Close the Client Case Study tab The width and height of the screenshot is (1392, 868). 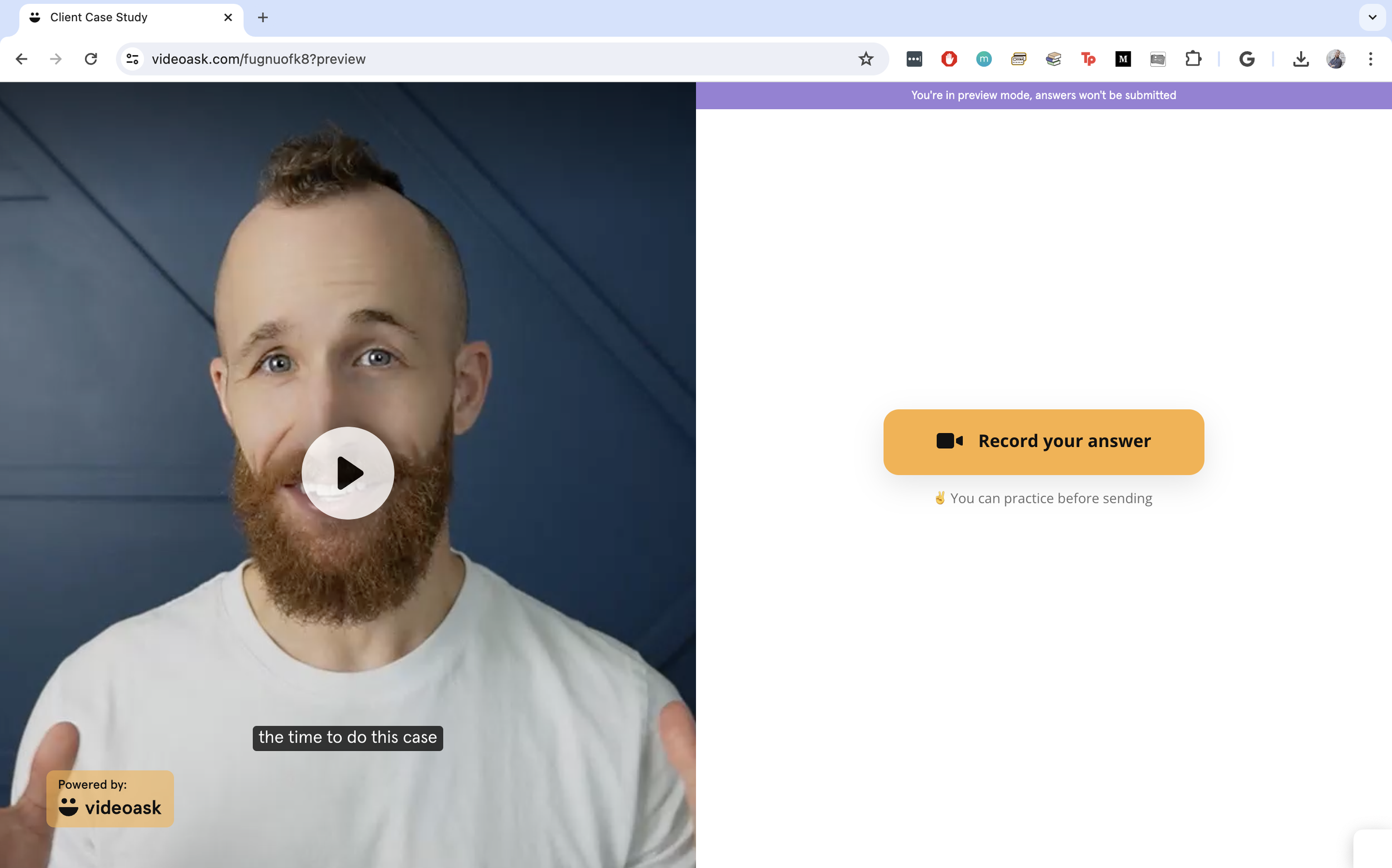pos(228,17)
